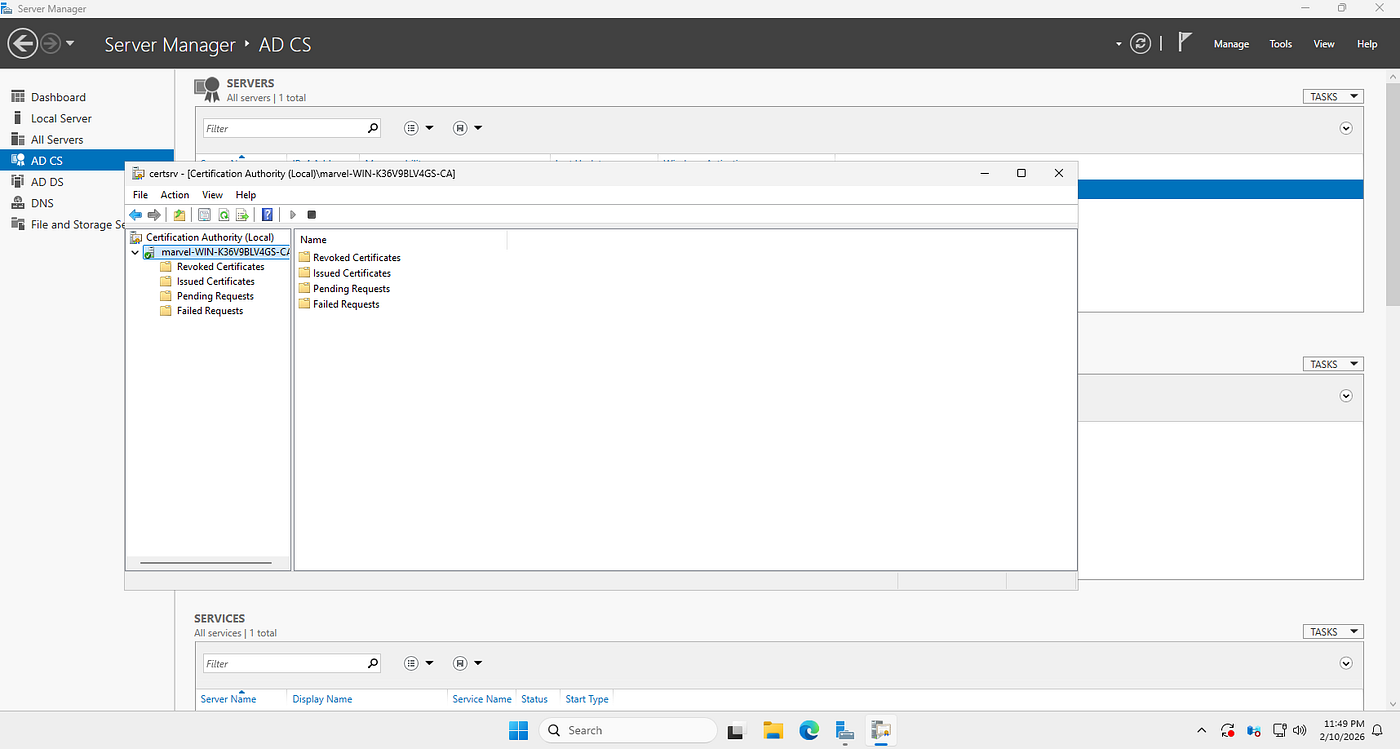This screenshot has height=749, width=1400.
Task: Click the green Refresh icon in certsrv toolbar
Action: pyautogui.click(x=224, y=215)
